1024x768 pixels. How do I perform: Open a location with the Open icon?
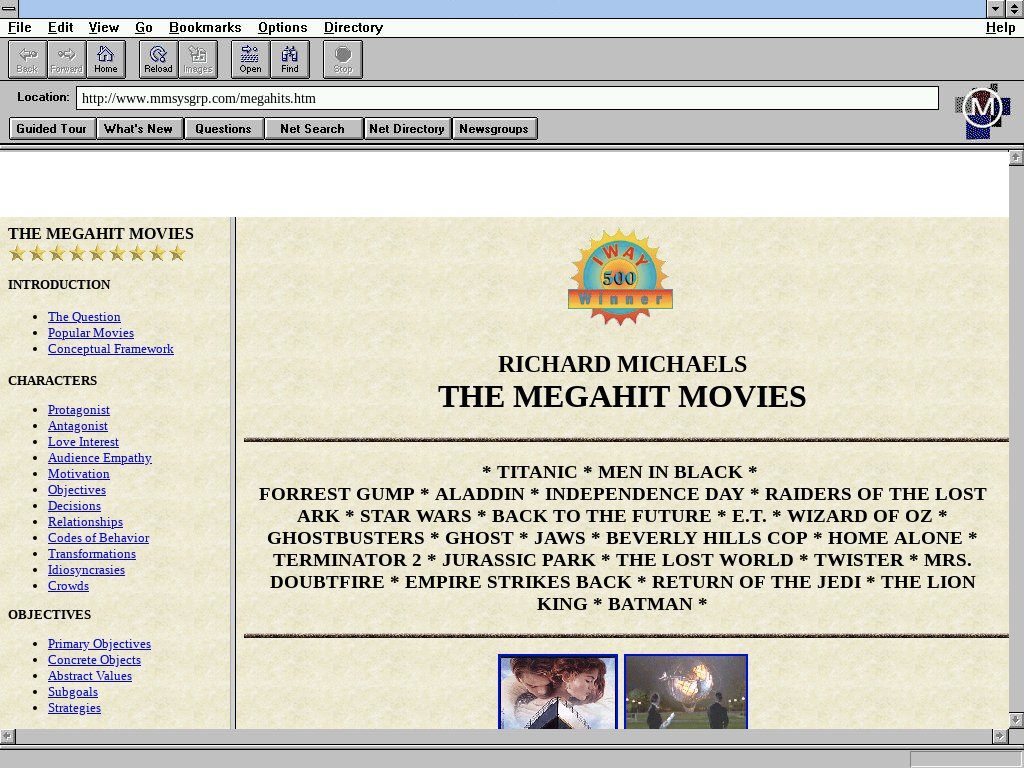click(x=250, y=59)
